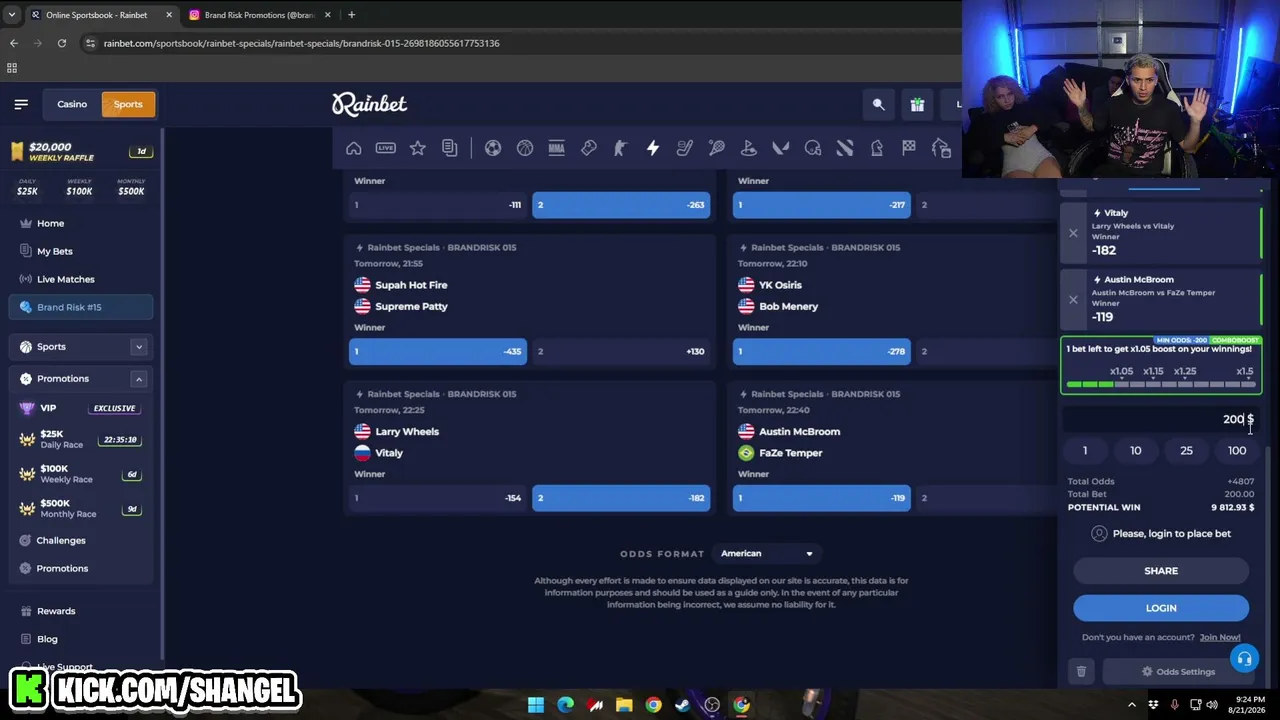This screenshot has width=1280, height=720.
Task: Open the sportsbook home icon
Action: [x=354, y=148]
